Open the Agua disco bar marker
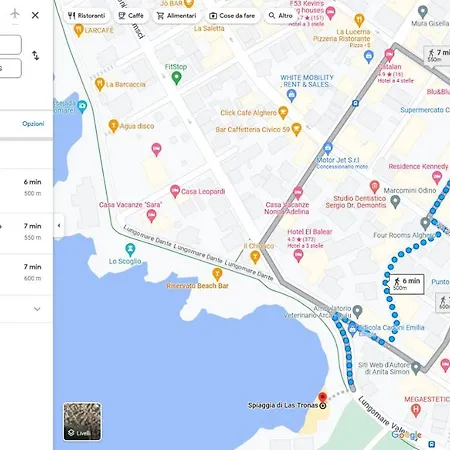450x450 pixels. pyautogui.click(x=113, y=126)
